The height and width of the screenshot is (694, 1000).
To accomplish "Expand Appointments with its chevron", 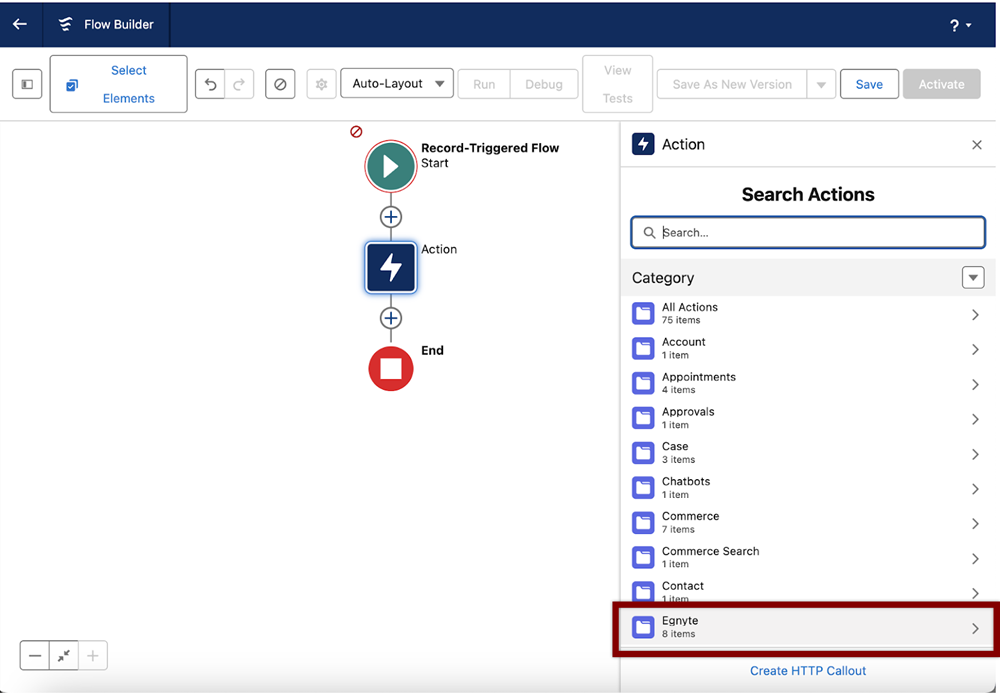I will (975, 385).
